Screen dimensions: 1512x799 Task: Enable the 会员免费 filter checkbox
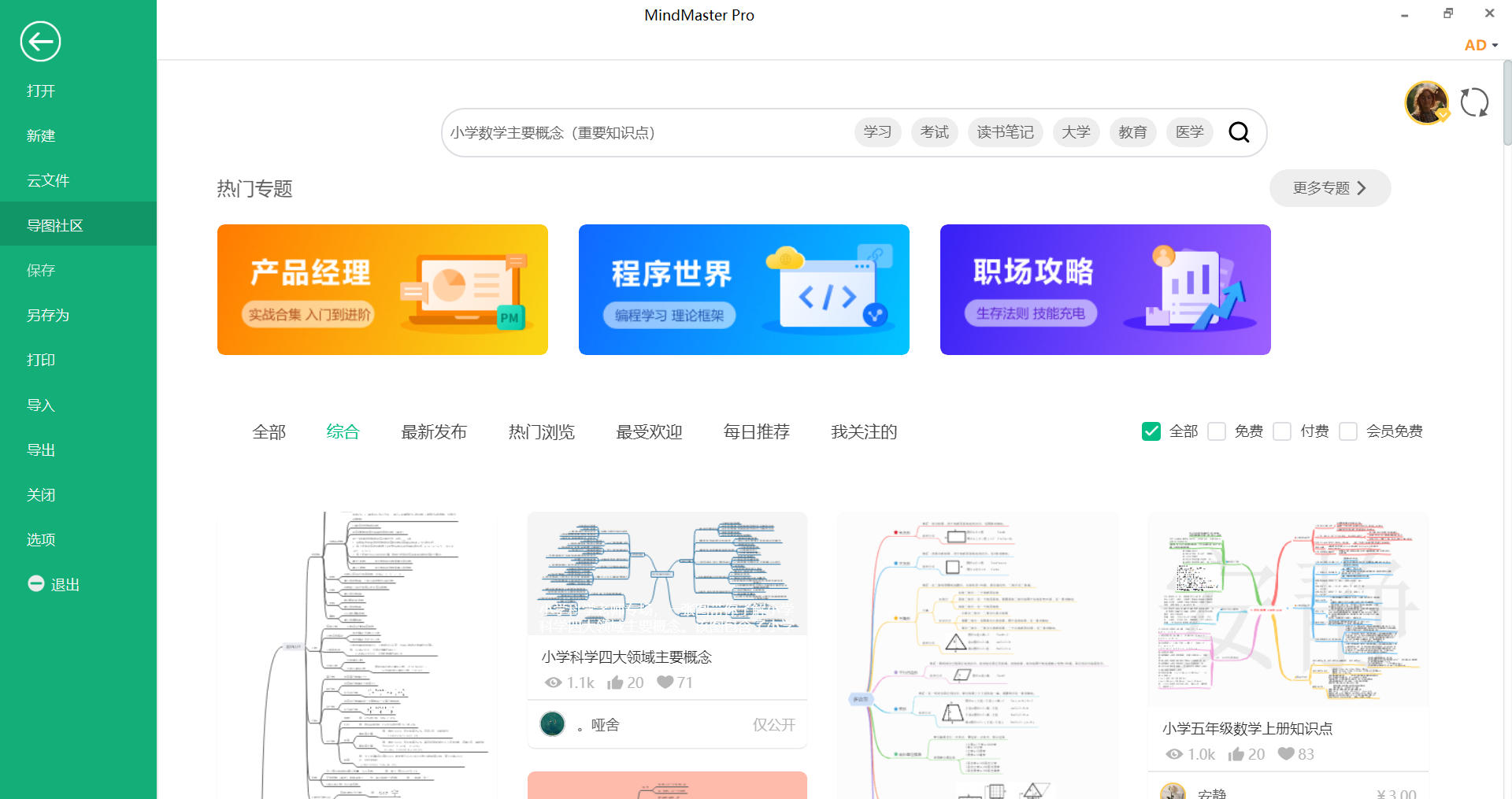click(1348, 431)
